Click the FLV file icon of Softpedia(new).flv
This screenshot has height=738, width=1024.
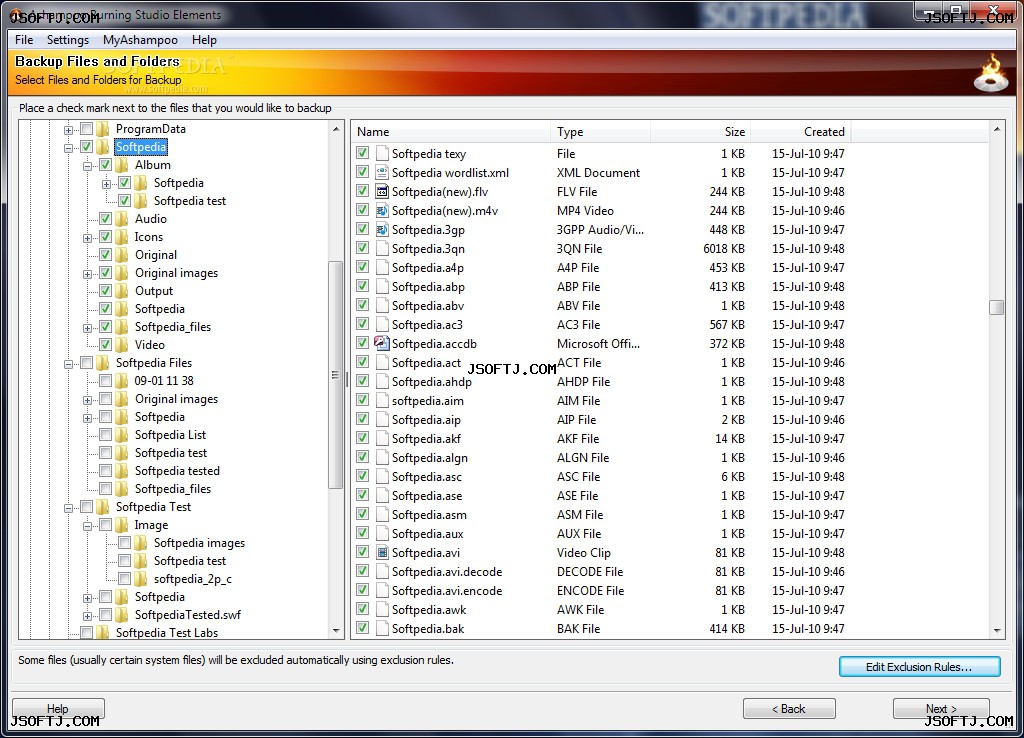382,191
